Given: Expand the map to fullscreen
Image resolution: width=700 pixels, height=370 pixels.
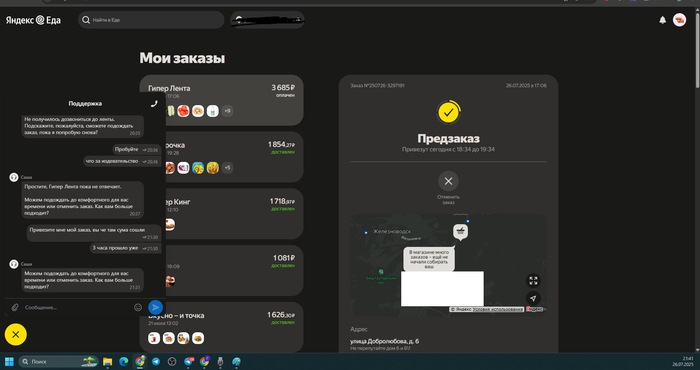Looking at the screenshot, I should [533, 281].
